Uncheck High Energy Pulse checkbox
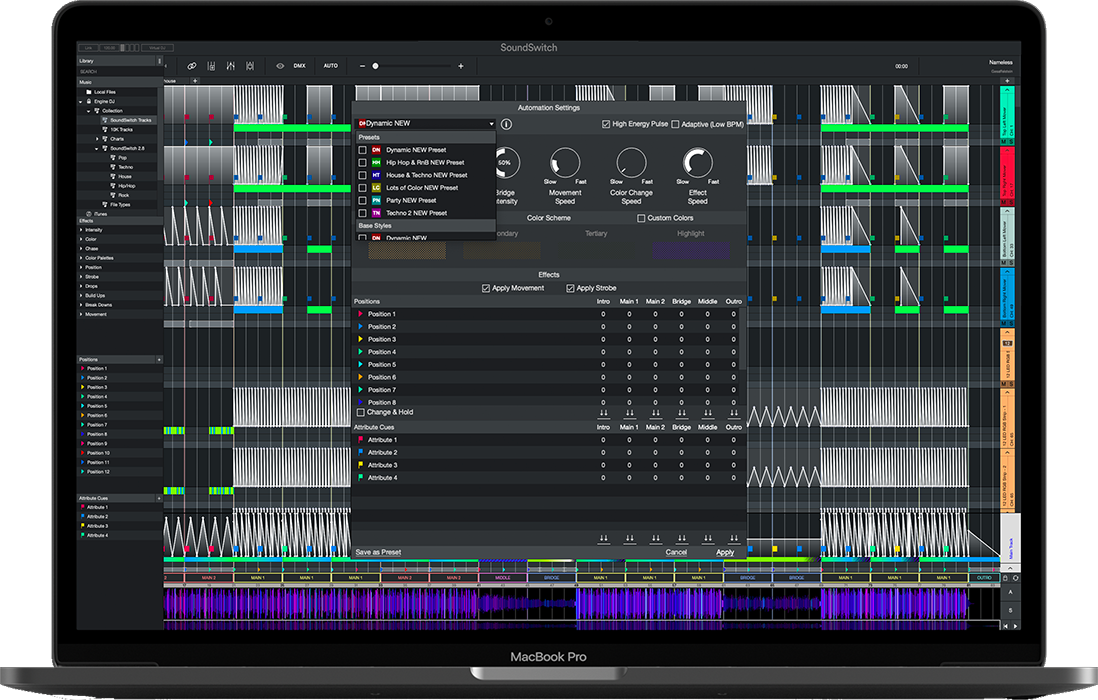The height and width of the screenshot is (700, 1098). (606, 124)
